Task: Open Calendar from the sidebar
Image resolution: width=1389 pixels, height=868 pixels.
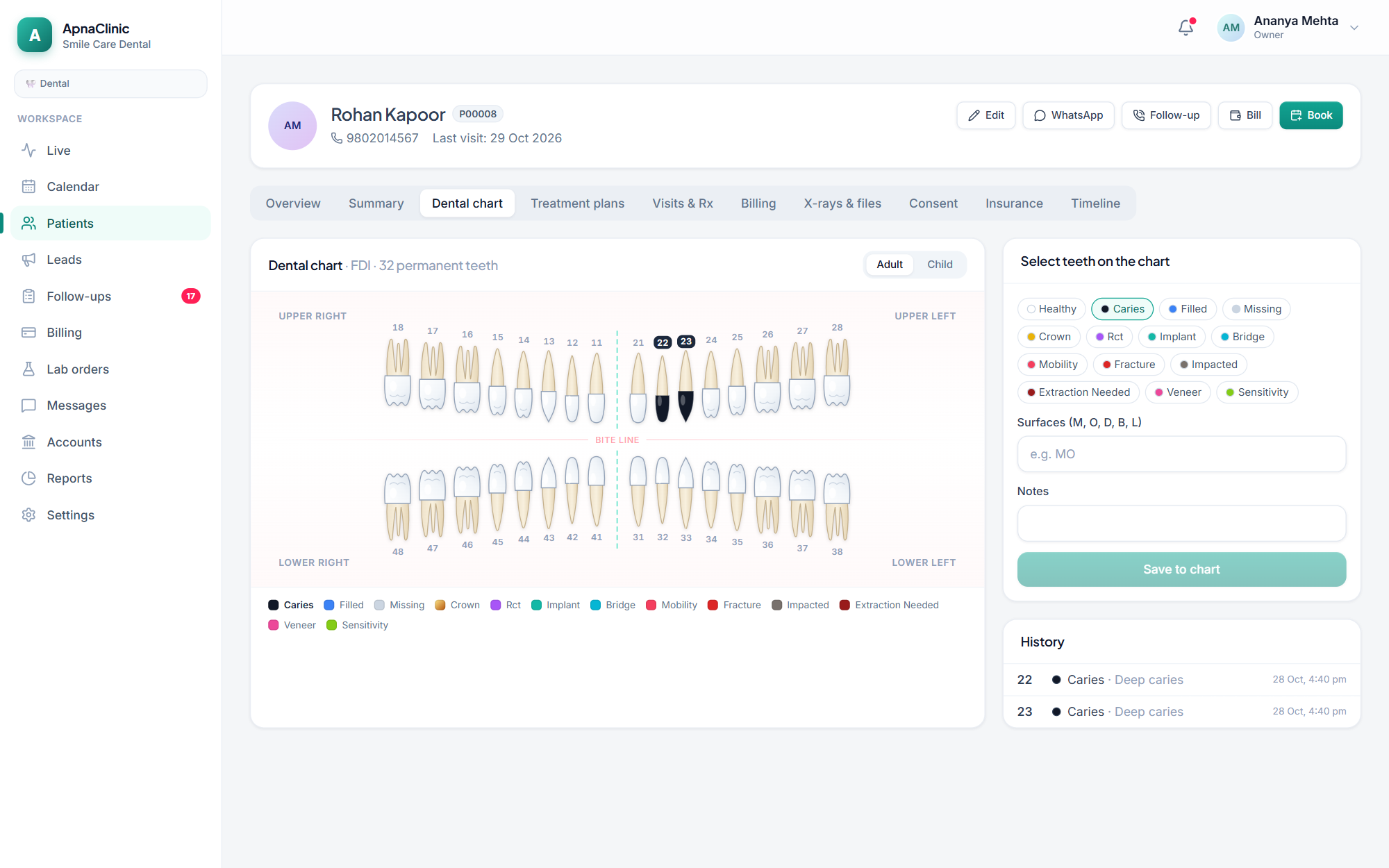Action: click(110, 187)
